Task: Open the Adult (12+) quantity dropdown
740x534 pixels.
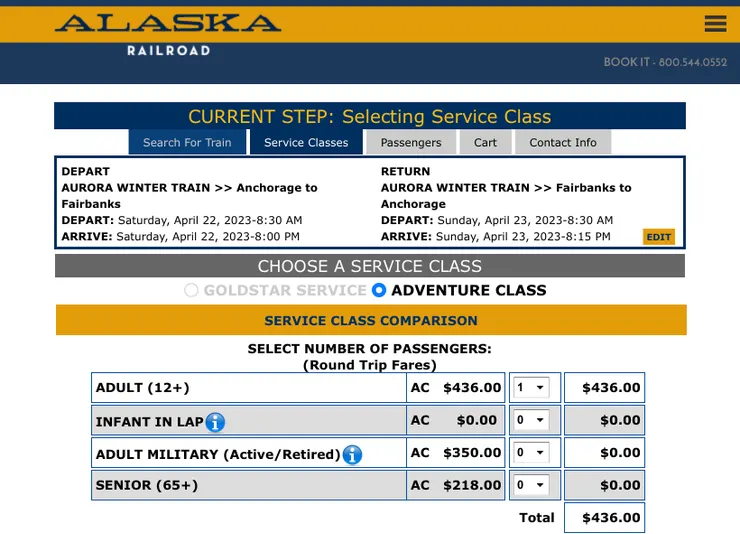Action: pos(530,388)
